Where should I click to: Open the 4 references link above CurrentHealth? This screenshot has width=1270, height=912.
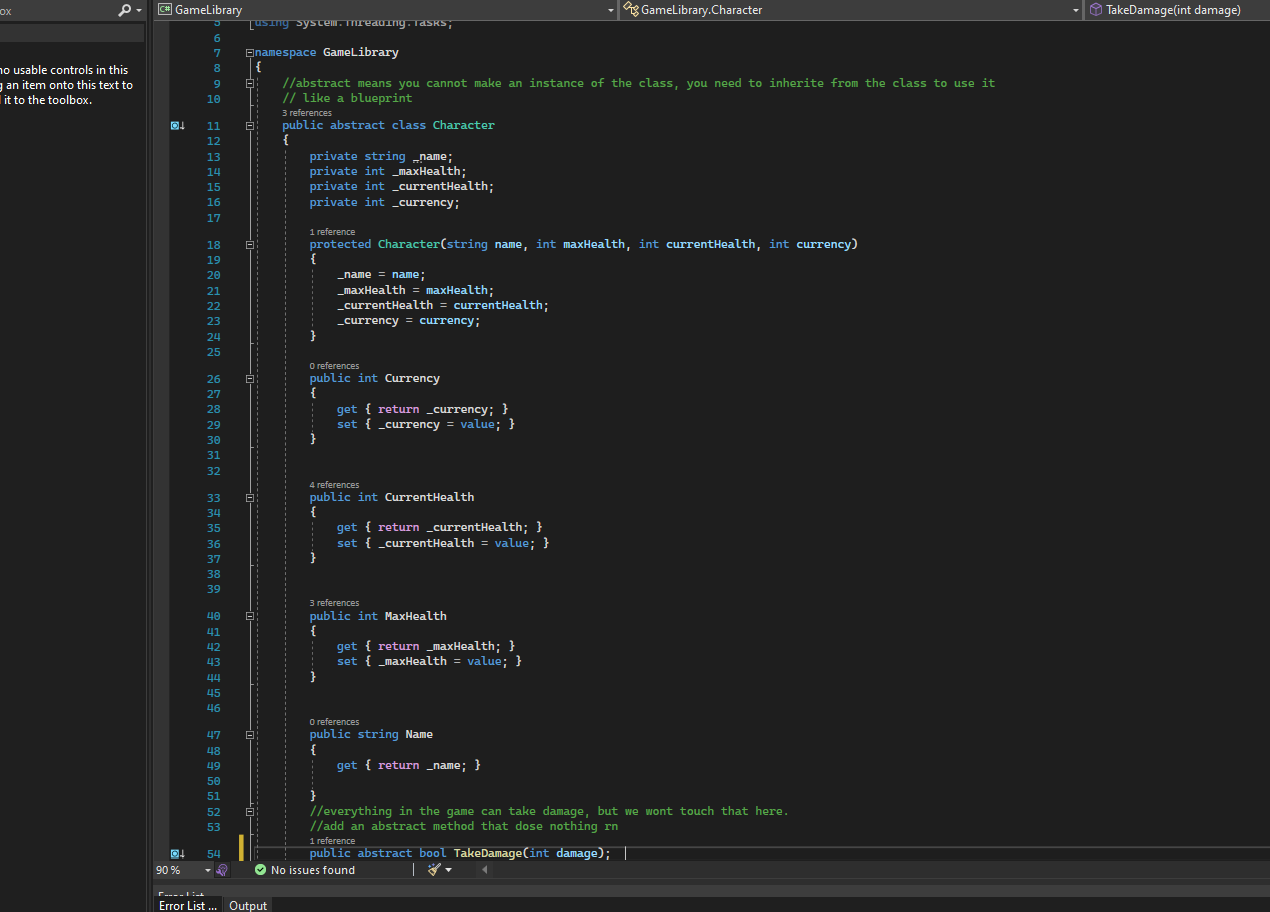coord(334,485)
